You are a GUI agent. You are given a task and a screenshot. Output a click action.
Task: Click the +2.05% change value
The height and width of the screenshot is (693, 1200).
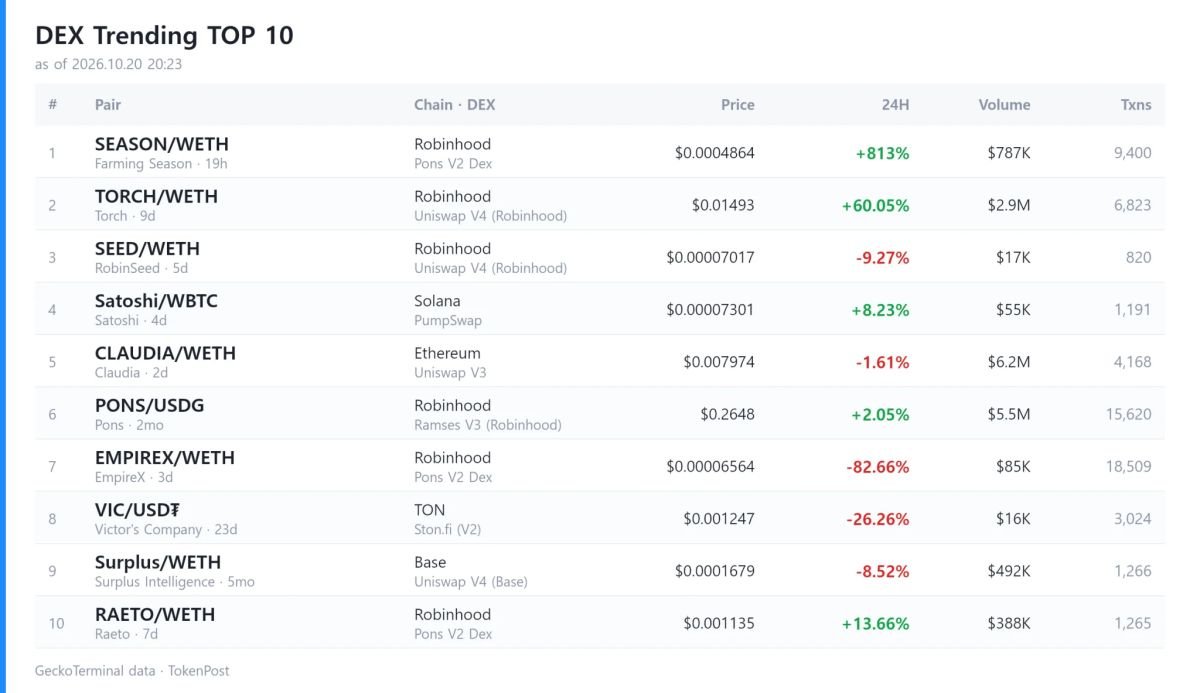(x=880, y=414)
